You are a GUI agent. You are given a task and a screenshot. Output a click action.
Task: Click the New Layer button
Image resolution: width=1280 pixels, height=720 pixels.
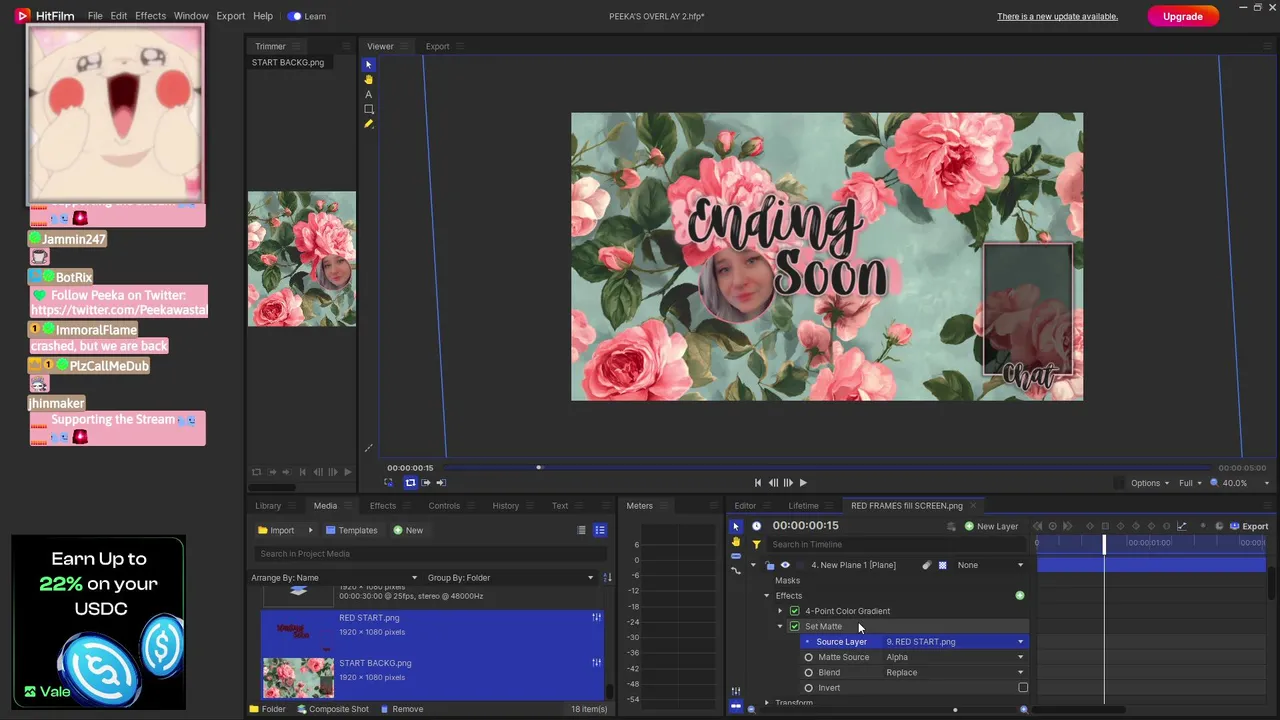tap(991, 526)
